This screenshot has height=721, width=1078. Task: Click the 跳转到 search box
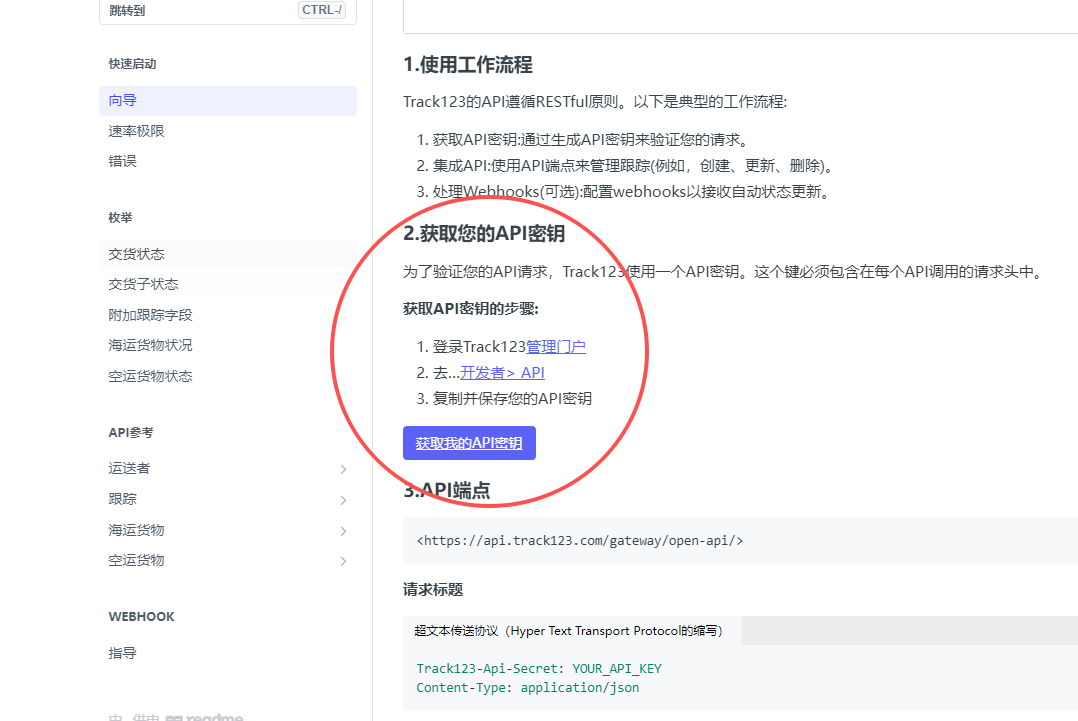(x=228, y=10)
